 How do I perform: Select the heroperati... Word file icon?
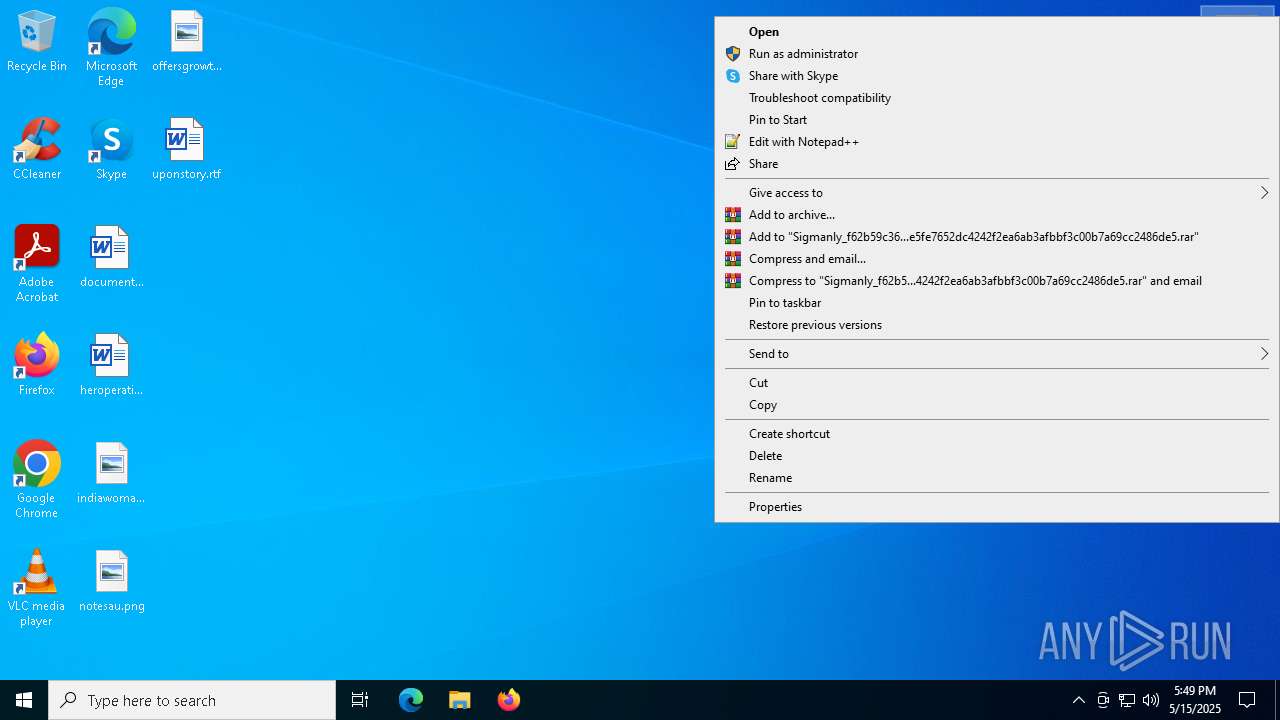(x=111, y=366)
